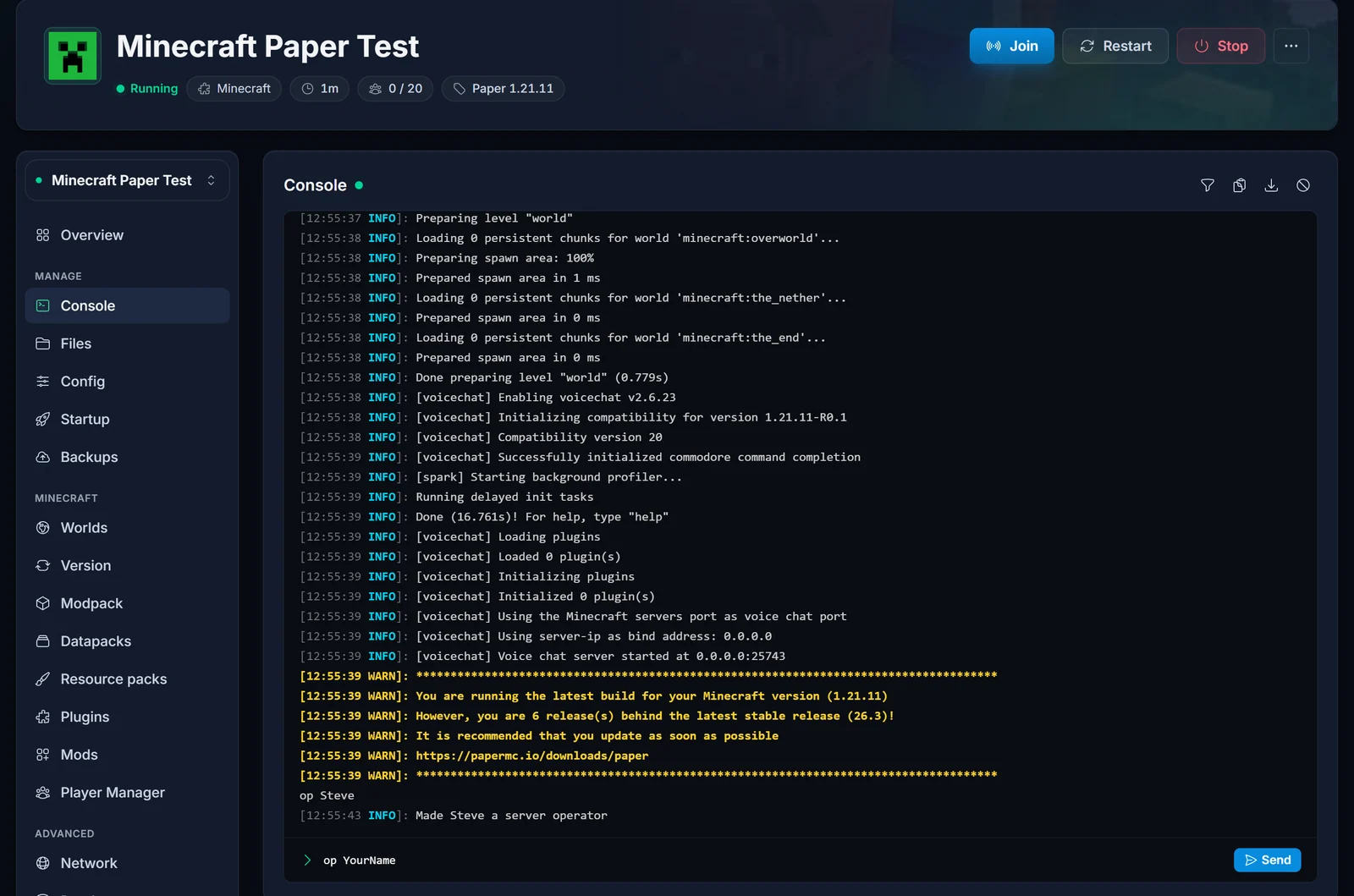Send the console command
This screenshot has width=1354, height=896.
[x=1267, y=860]
